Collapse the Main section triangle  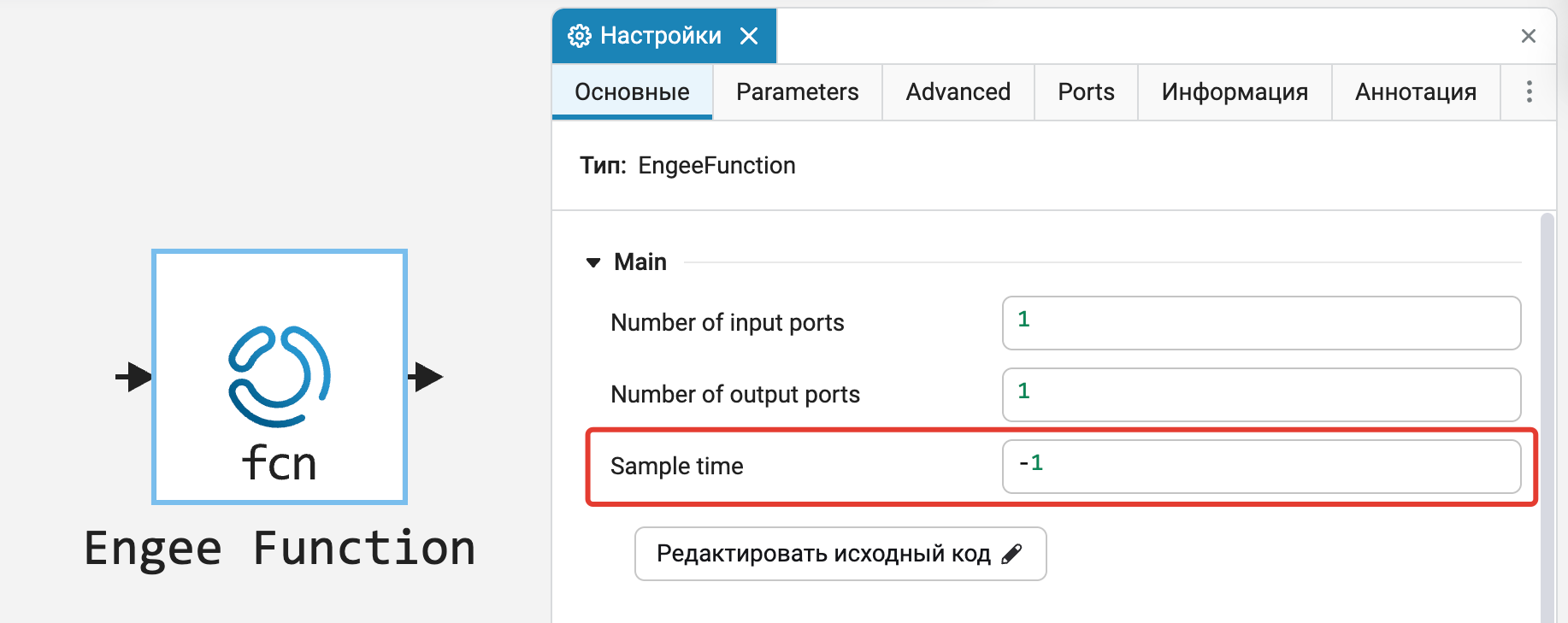593,262
